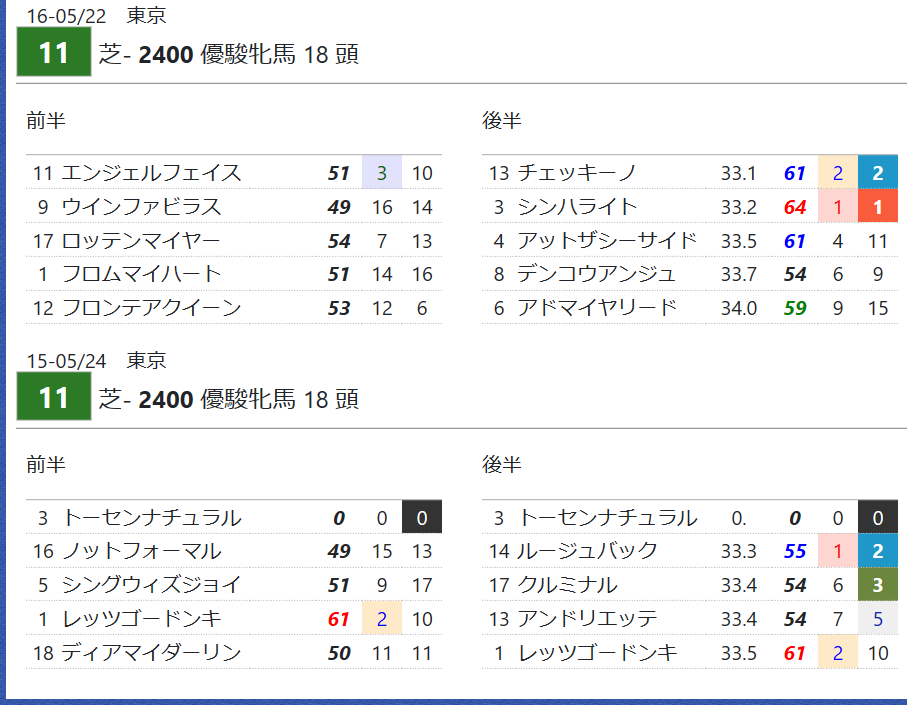This screenshot has width=907, height=705.
Task: Click green score 59 for アドマイヤリード
Action: coord(795,308)
